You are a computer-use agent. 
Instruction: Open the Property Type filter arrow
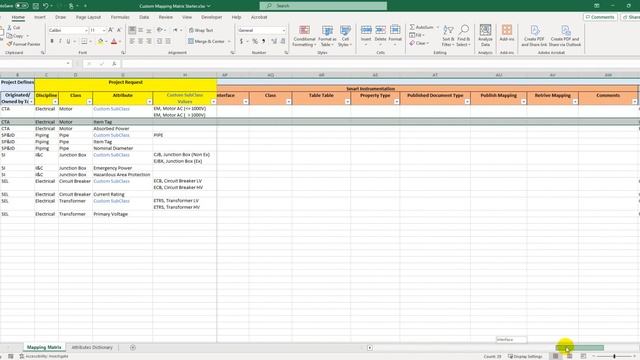pyautogui.click(x=396, y=102)
